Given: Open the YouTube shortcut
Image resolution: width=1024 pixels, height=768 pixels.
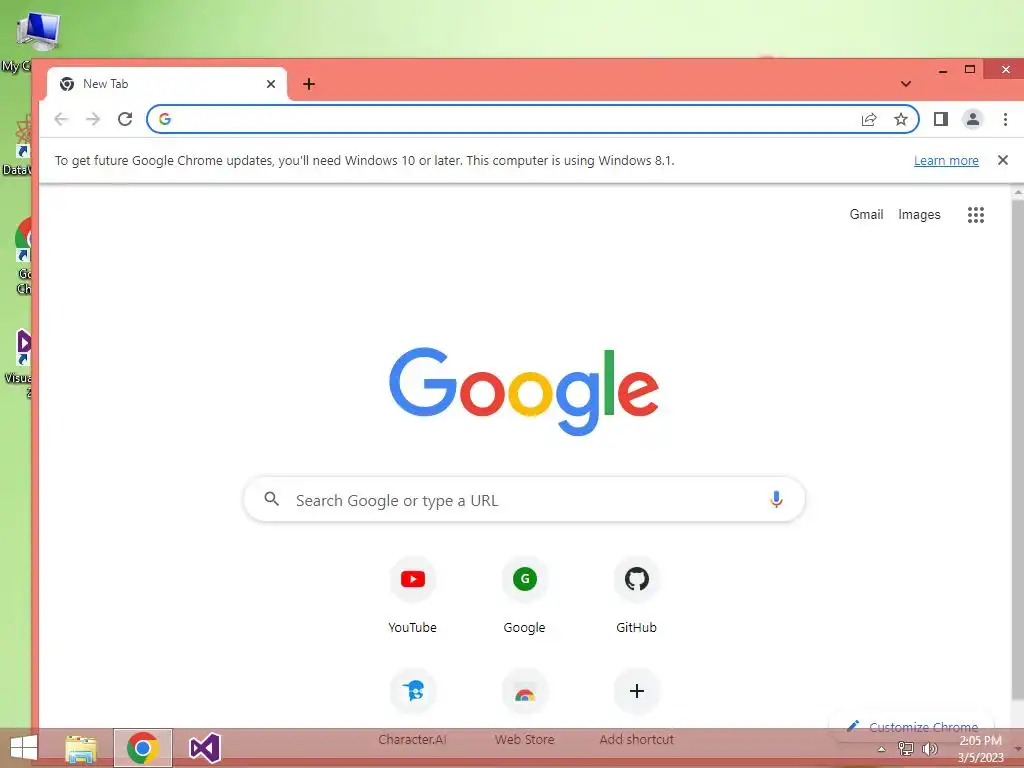Looking at the screenshot, I should point(413,594).
